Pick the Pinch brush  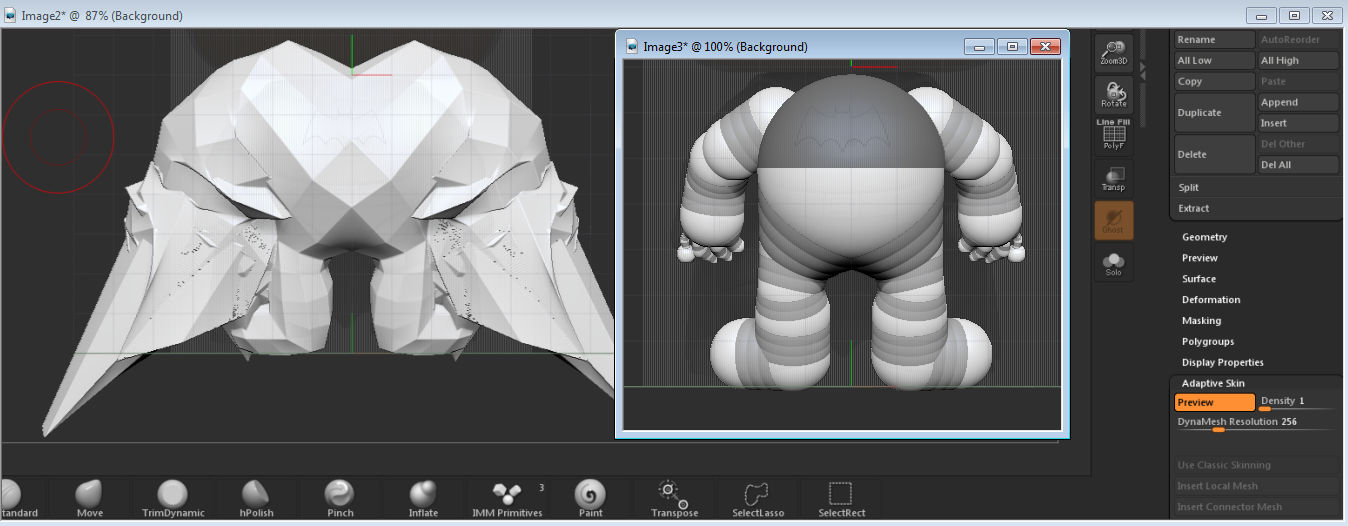(340, 498)
